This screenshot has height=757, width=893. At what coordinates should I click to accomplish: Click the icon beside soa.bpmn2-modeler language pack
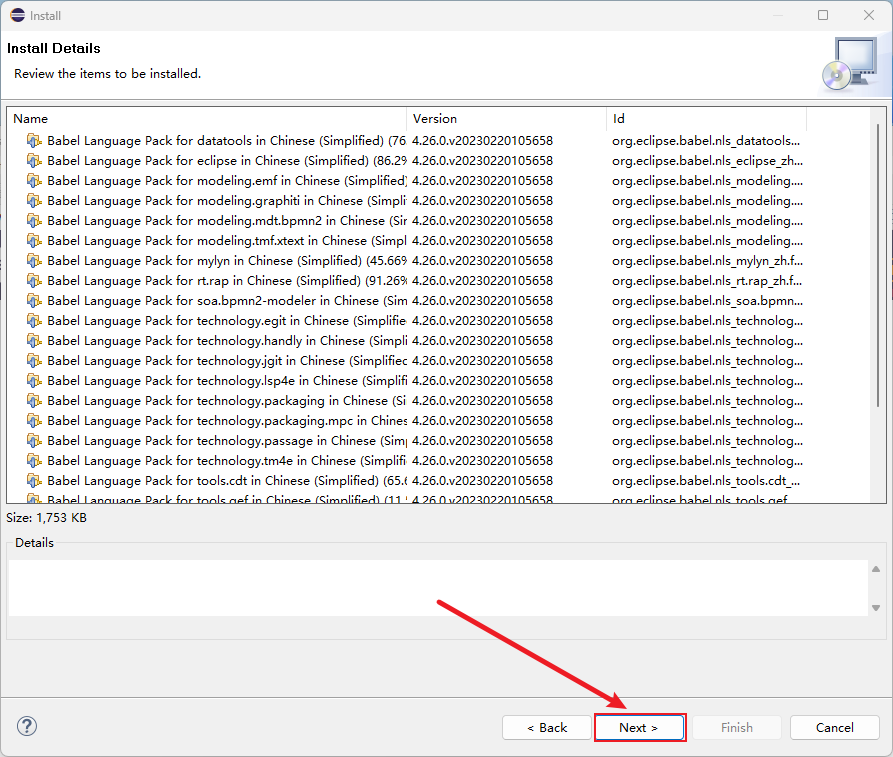tap(34, 301)
